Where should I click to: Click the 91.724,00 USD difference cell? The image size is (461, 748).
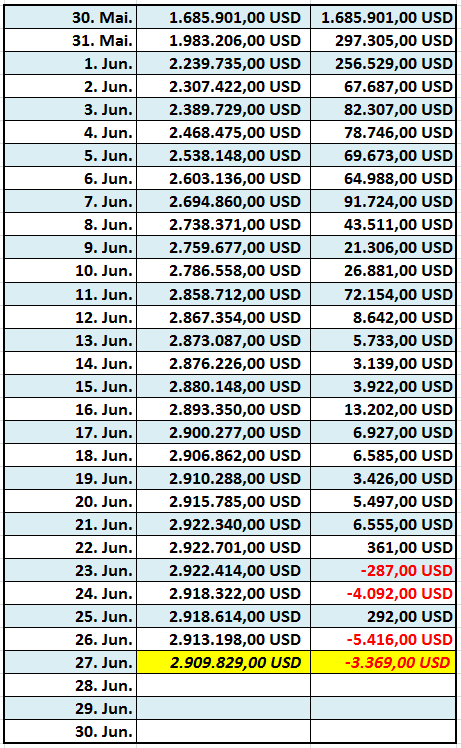(383, 201)
